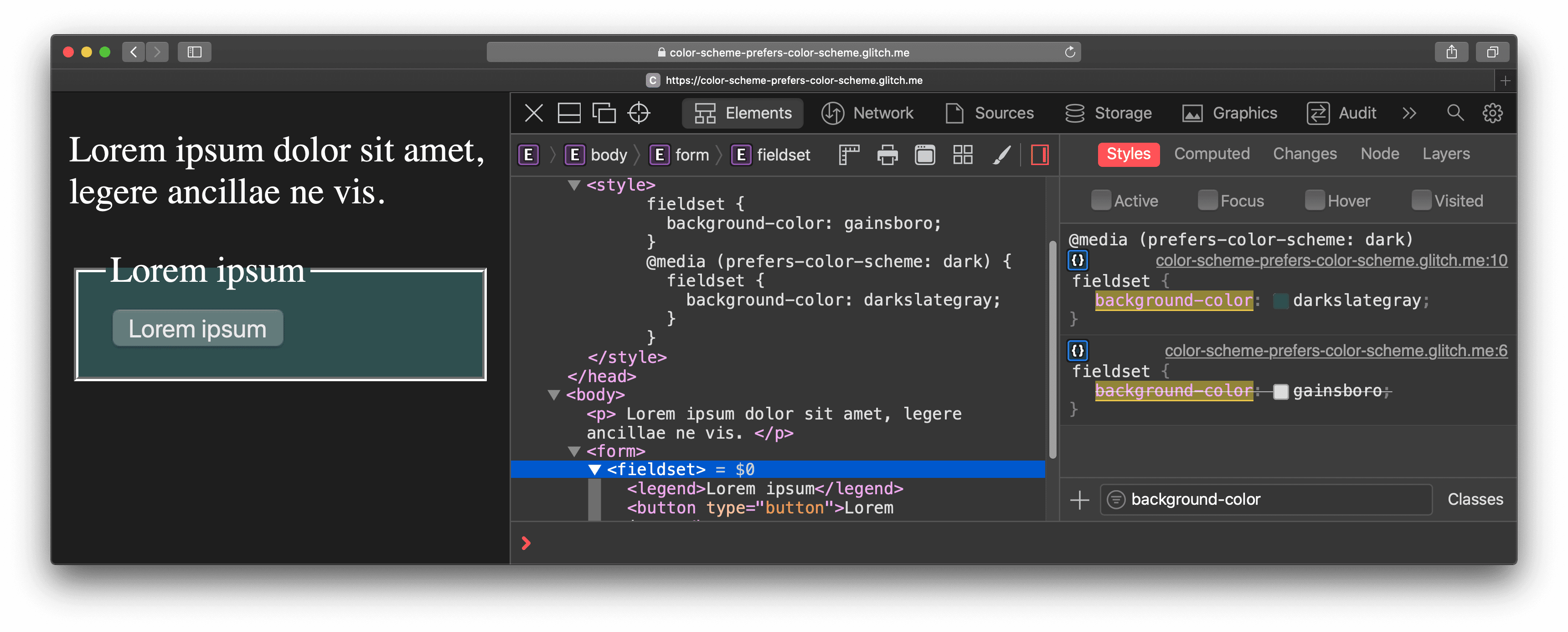Toggle the Active state checkbox
1568x632 pixels.
click(x=1099, y=200)
